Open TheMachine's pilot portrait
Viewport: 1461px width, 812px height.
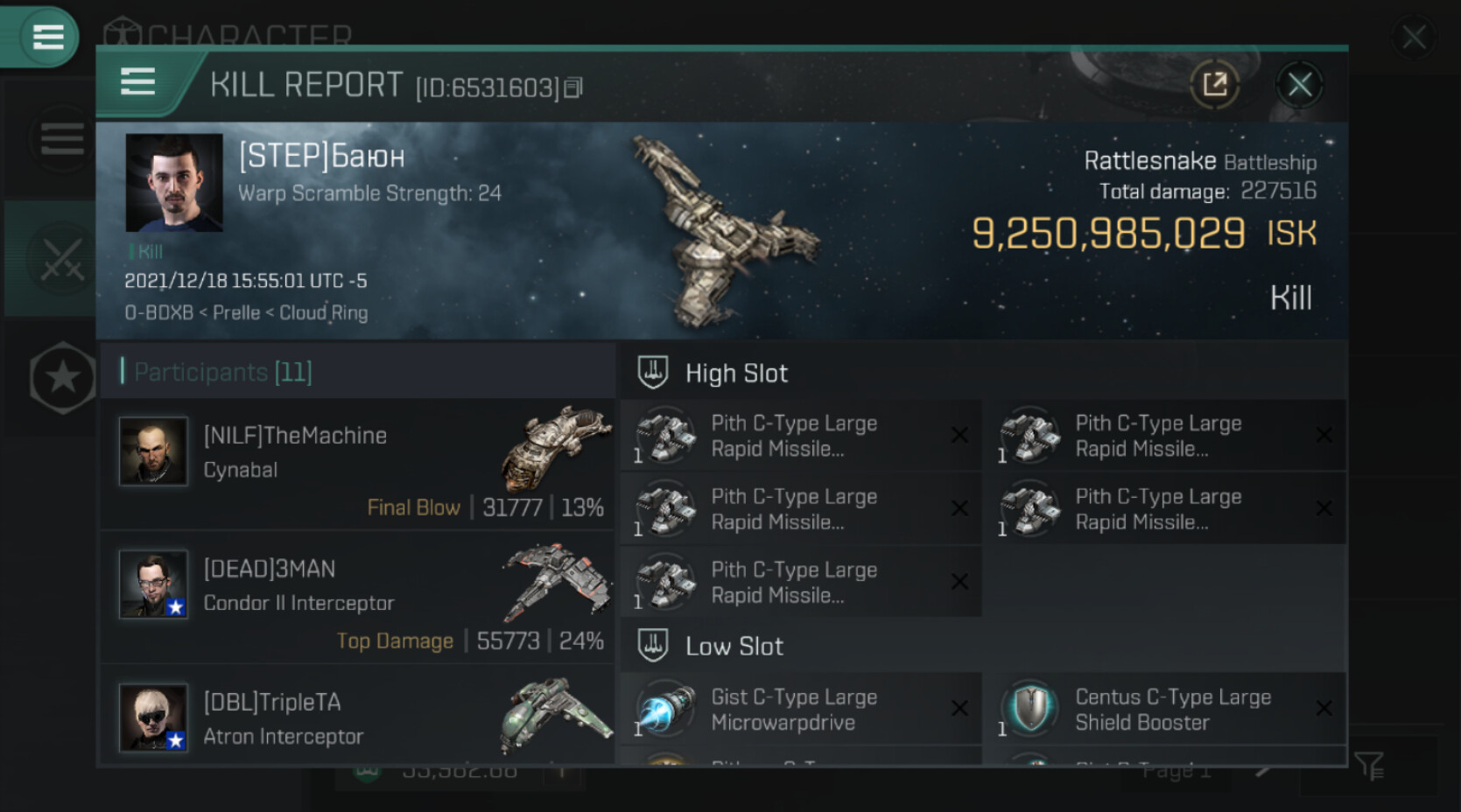[x=153, y=451]
